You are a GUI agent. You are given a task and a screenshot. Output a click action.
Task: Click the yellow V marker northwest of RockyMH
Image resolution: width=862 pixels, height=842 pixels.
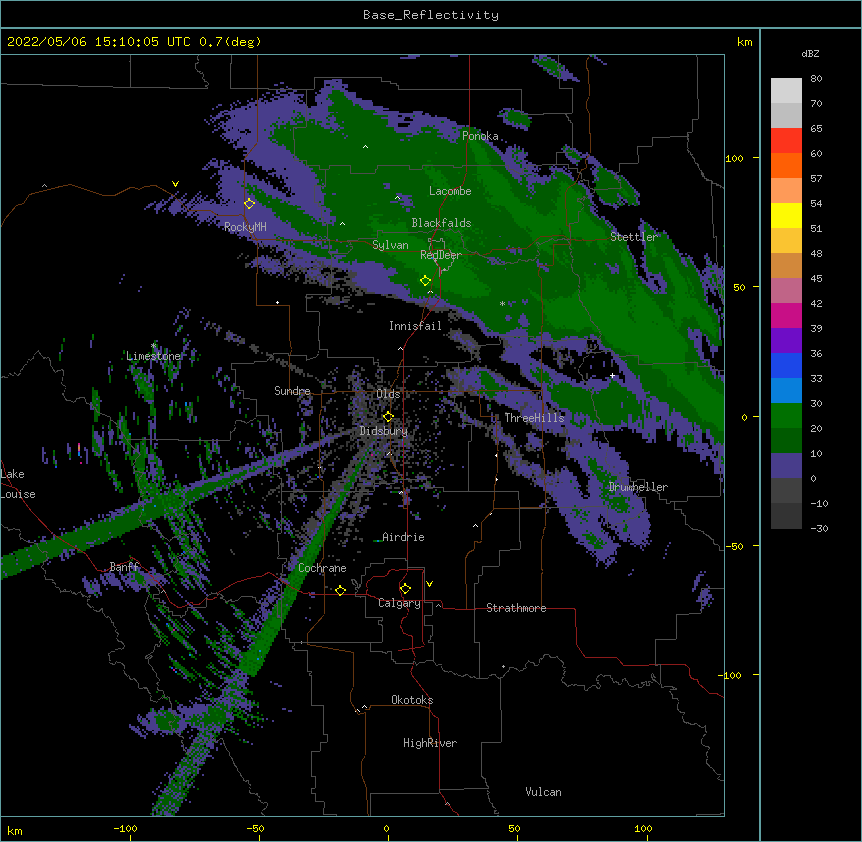click(175, 184)
